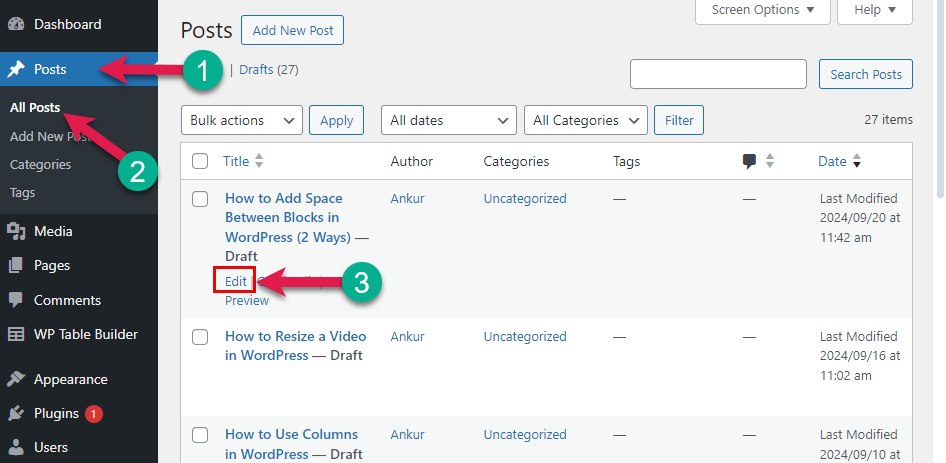Viewport: 946px width, 463px height.
Task: Click the Title column header link
Action: pos(236,161)
